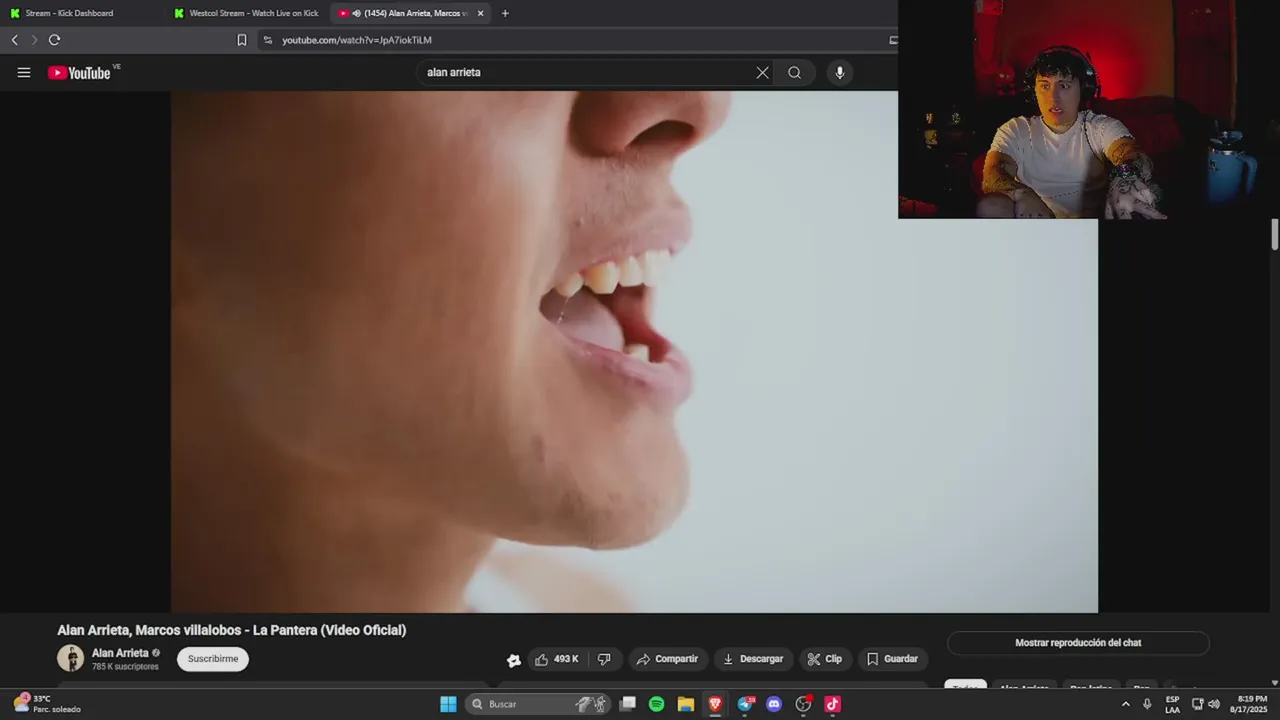Start voice search with microphone icon
The width and height of the screenshot is (1280, 720).
click(839, 72)
